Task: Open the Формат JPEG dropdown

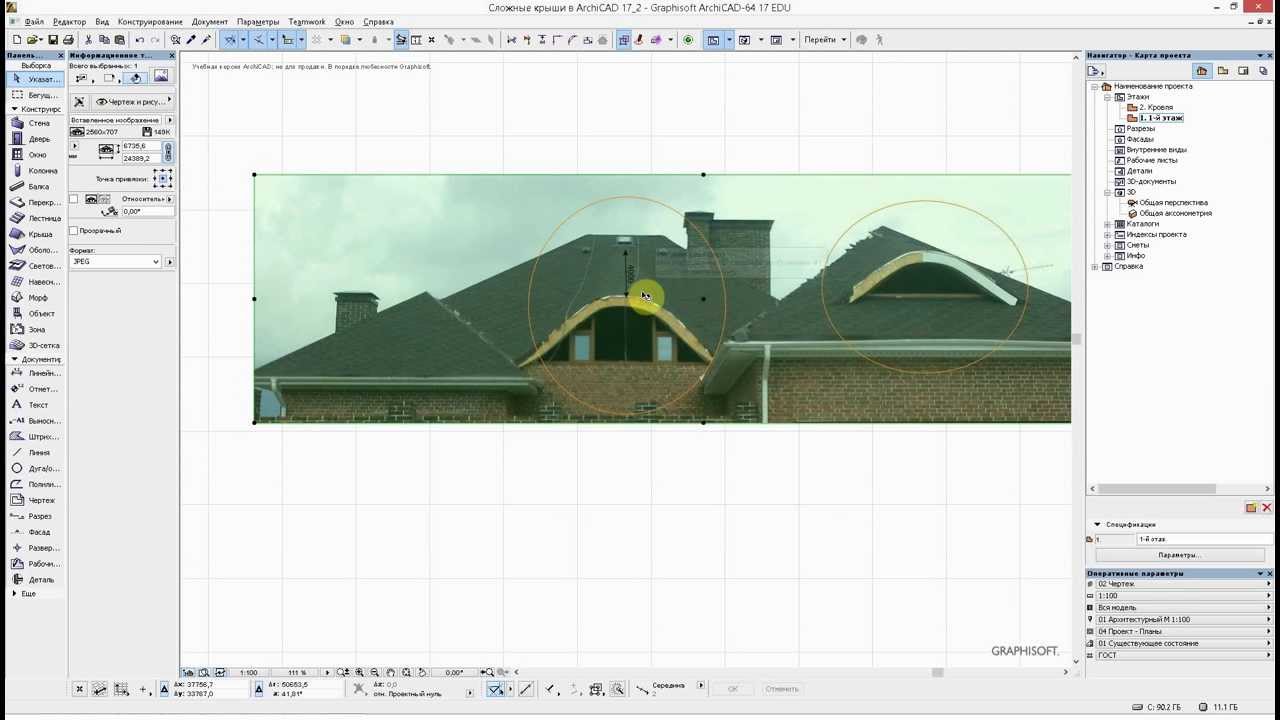Action: click(115, 262)
